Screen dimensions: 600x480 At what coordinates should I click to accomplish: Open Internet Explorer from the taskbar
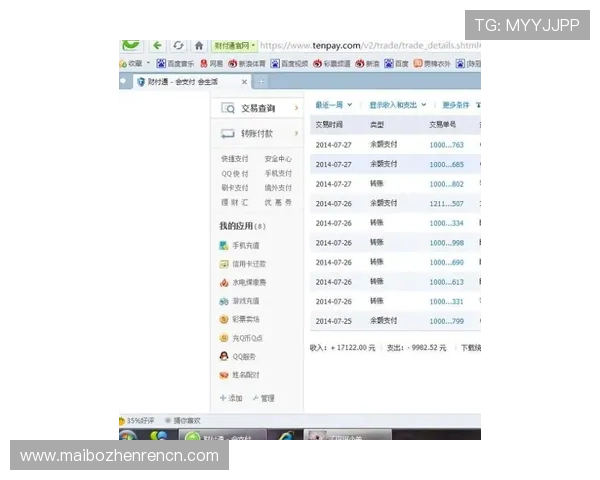click(286, 435)
